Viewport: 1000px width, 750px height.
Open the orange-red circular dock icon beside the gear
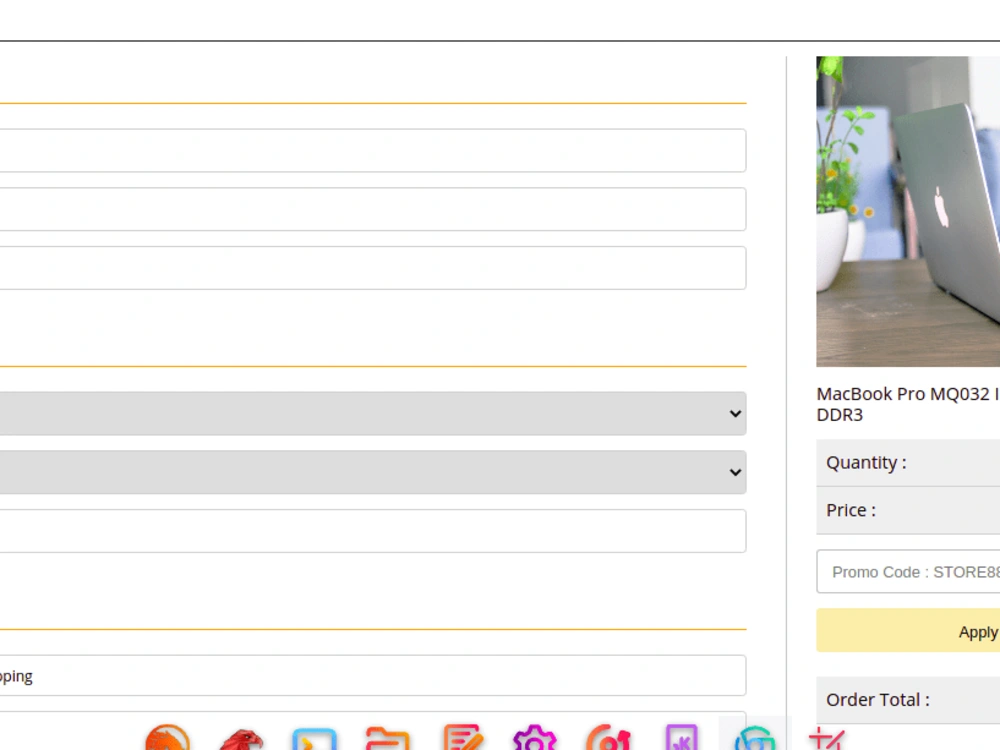click(x=608, y=738)
